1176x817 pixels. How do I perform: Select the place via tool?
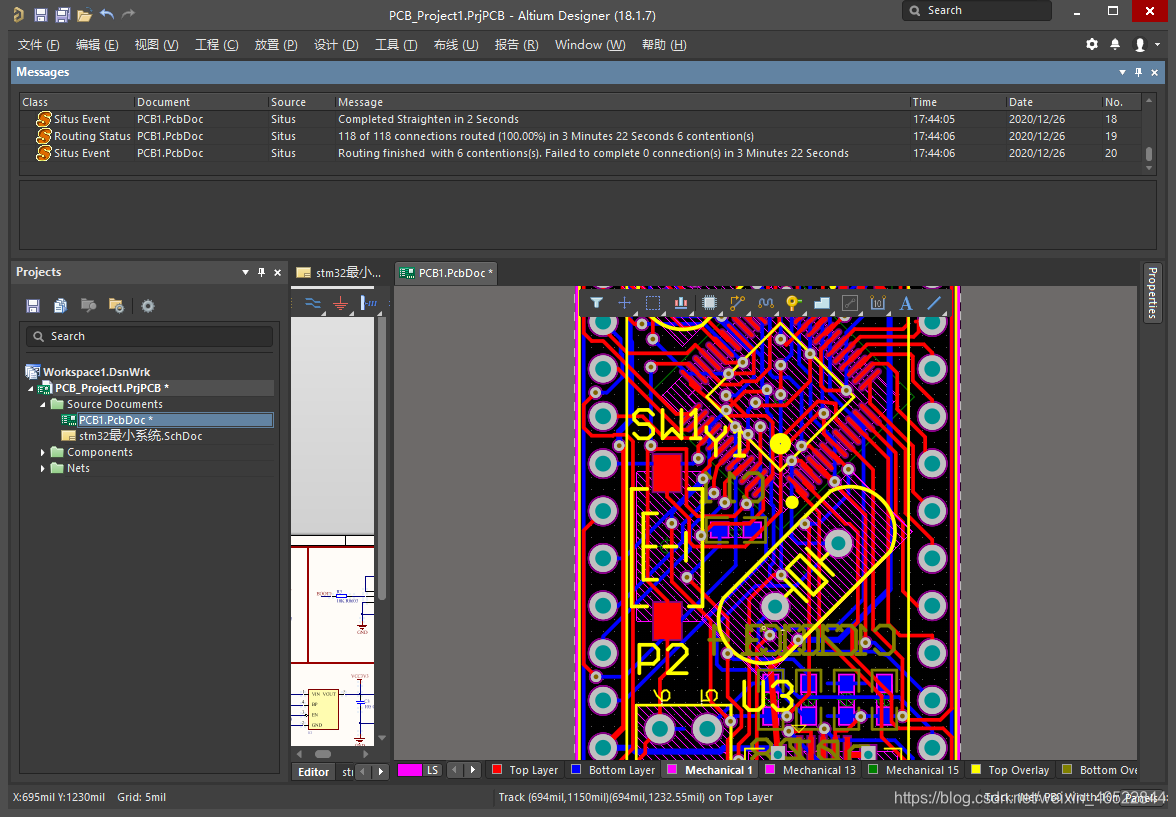coord(794,303)
